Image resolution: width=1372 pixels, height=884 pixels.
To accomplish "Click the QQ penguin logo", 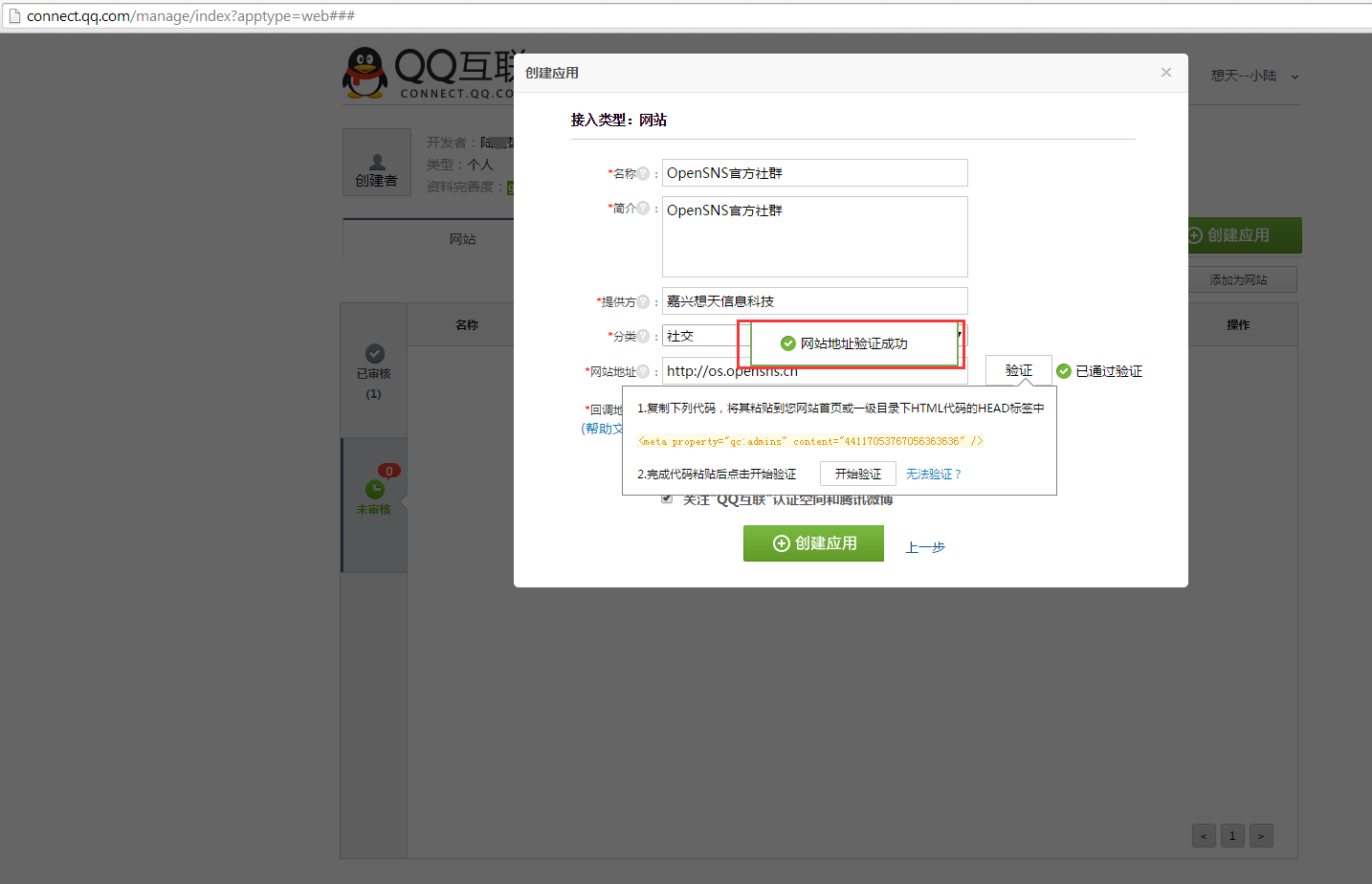I will click(x=365, y=74).
